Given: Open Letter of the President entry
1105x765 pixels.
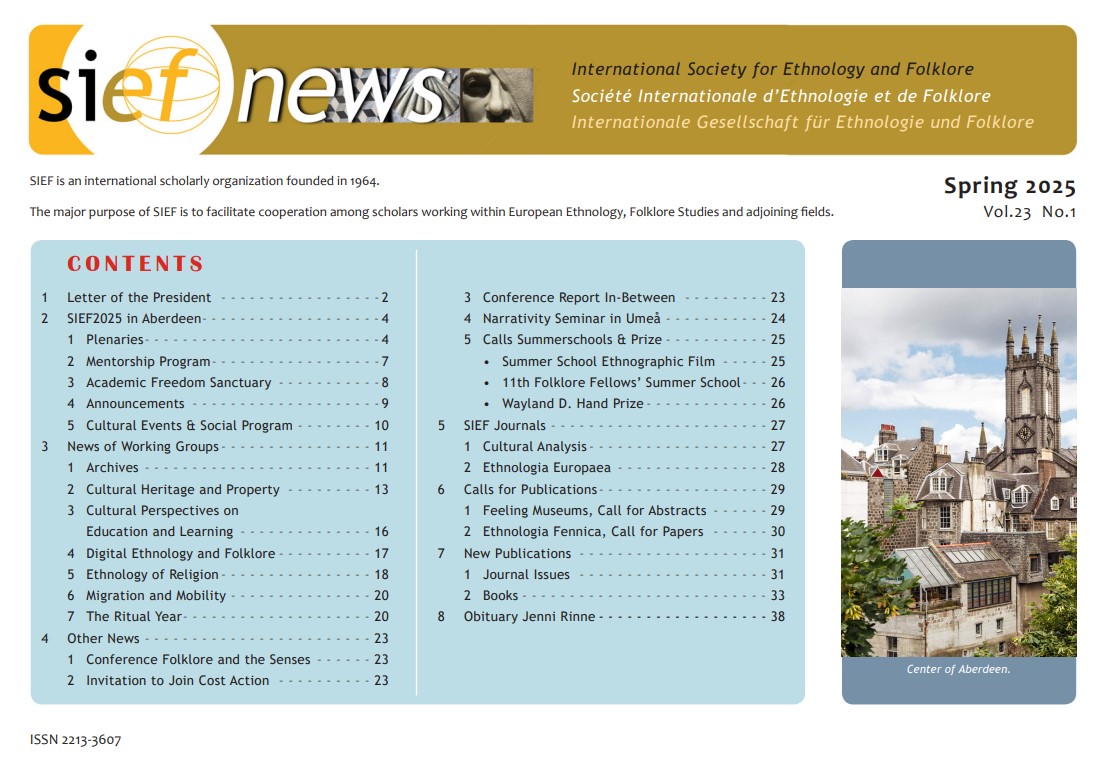Looking at the screenshot, I should 139,297.
